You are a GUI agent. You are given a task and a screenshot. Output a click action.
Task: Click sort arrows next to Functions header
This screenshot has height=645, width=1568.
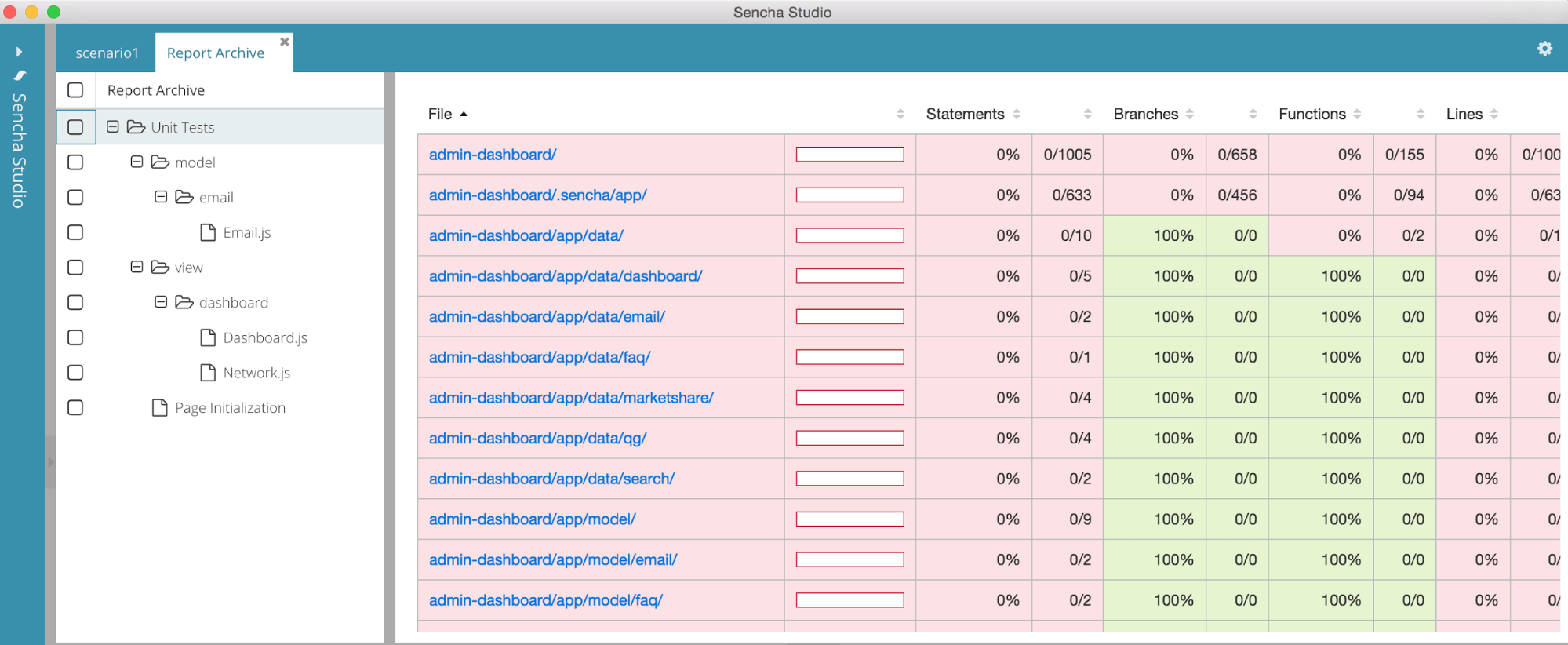[1357, 114]
